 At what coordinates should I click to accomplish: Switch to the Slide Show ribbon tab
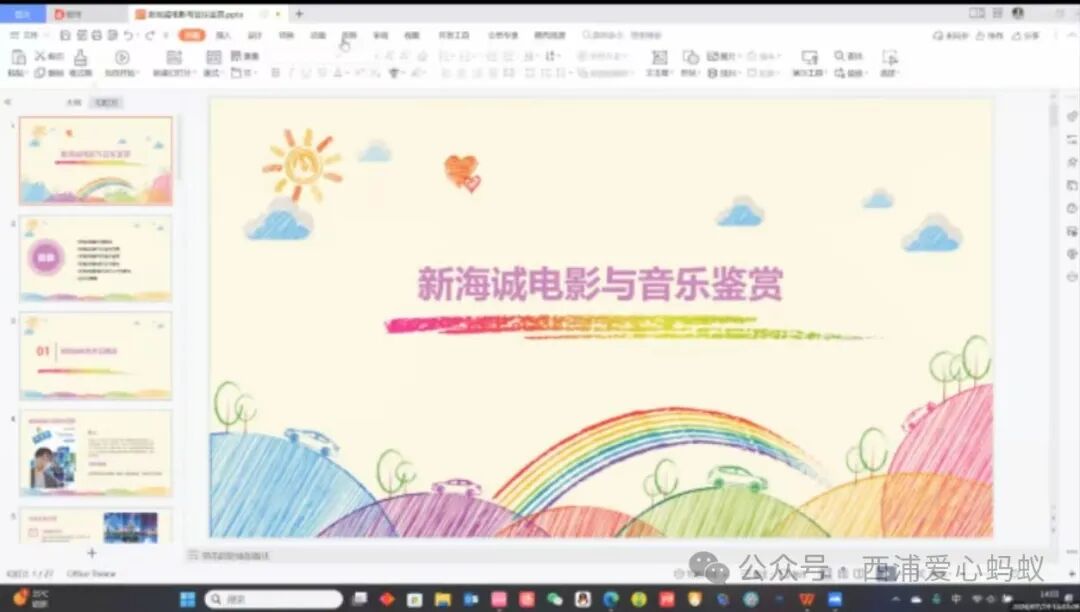349,35
